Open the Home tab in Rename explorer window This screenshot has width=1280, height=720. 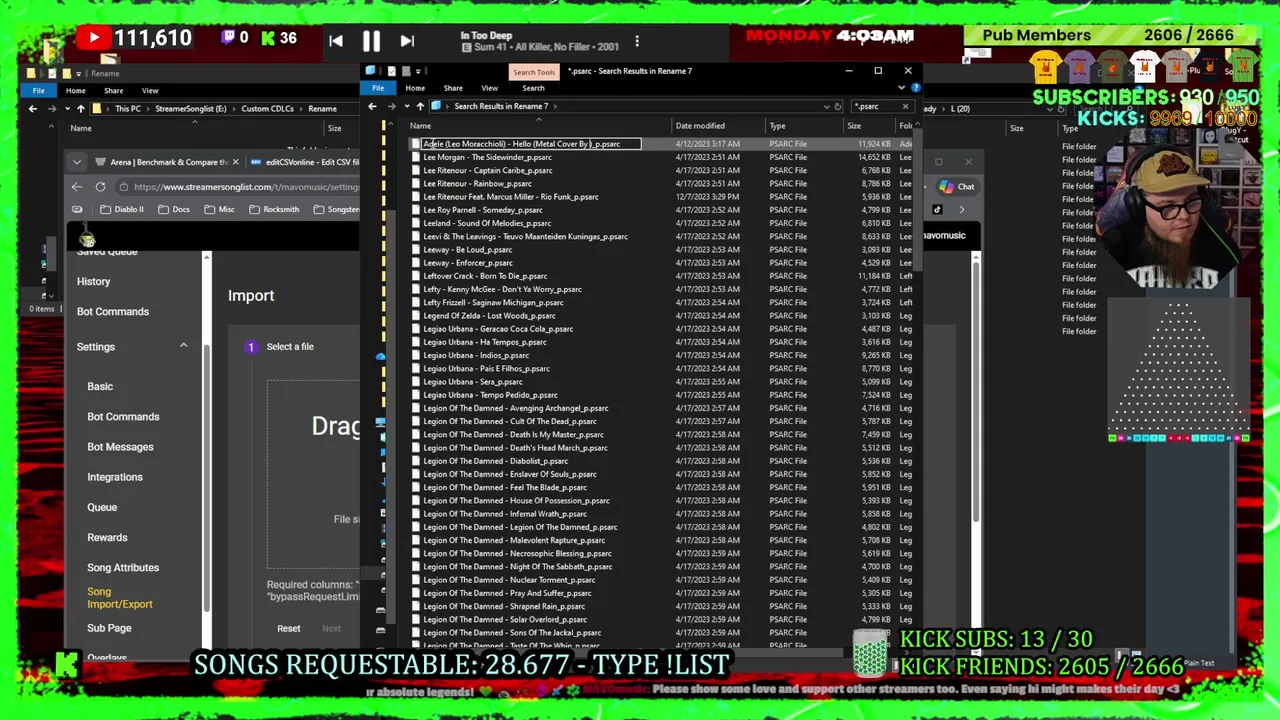[75, 90]
